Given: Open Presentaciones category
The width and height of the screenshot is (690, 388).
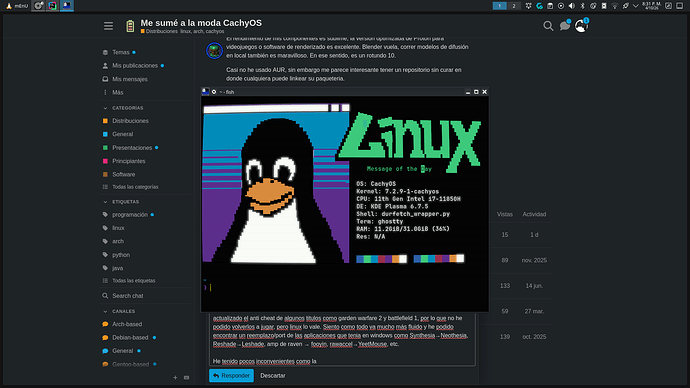Looking at the screenshot, I should click(132, 148).
